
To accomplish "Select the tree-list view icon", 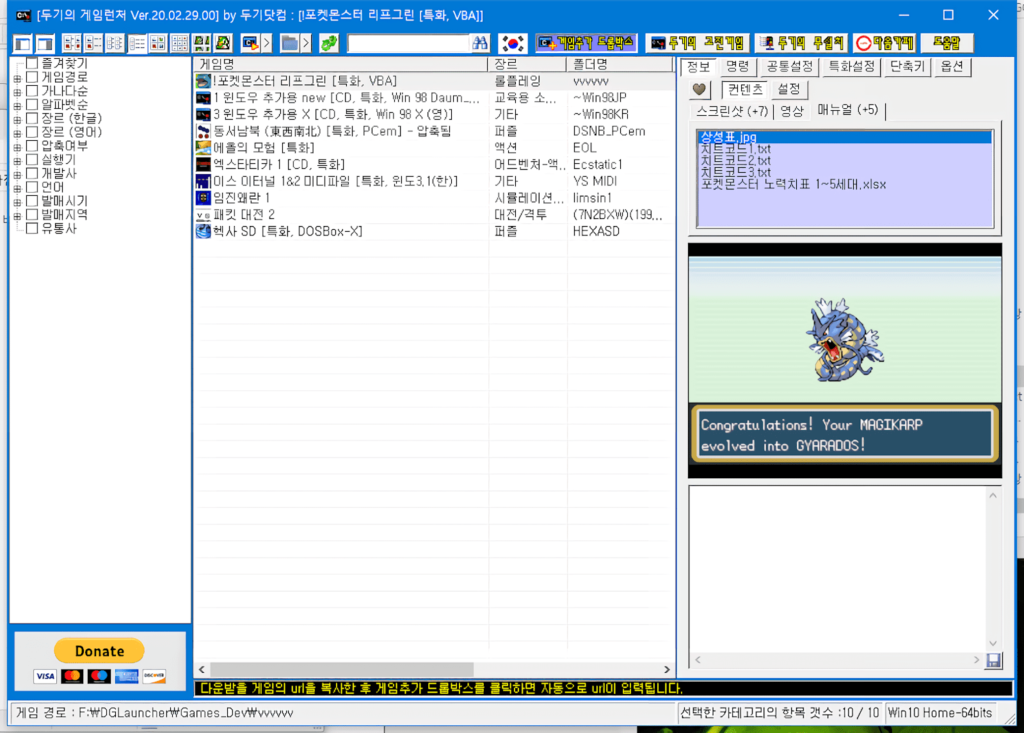I will 115,44.
